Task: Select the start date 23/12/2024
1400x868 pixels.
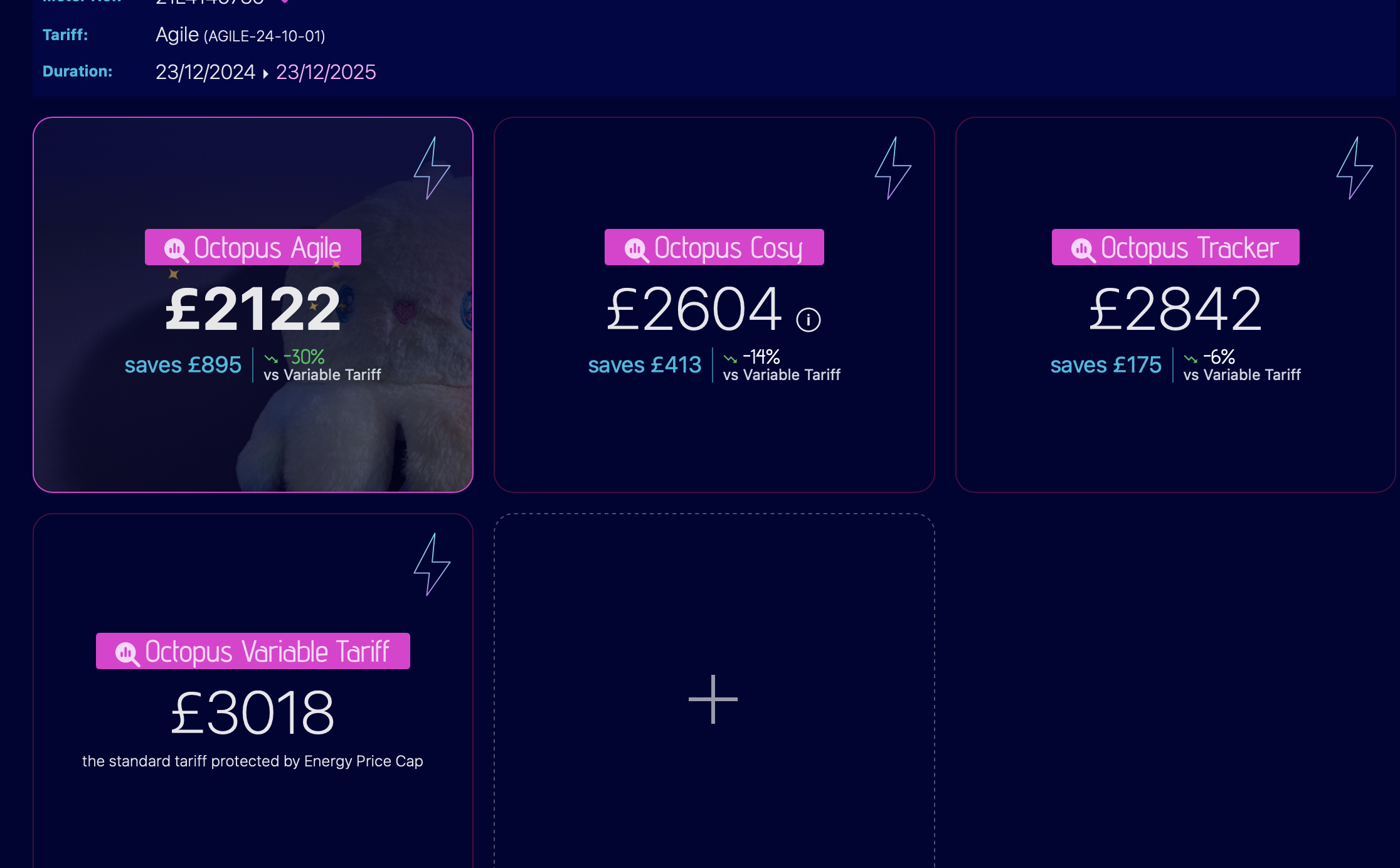Action: pos(205,72)
